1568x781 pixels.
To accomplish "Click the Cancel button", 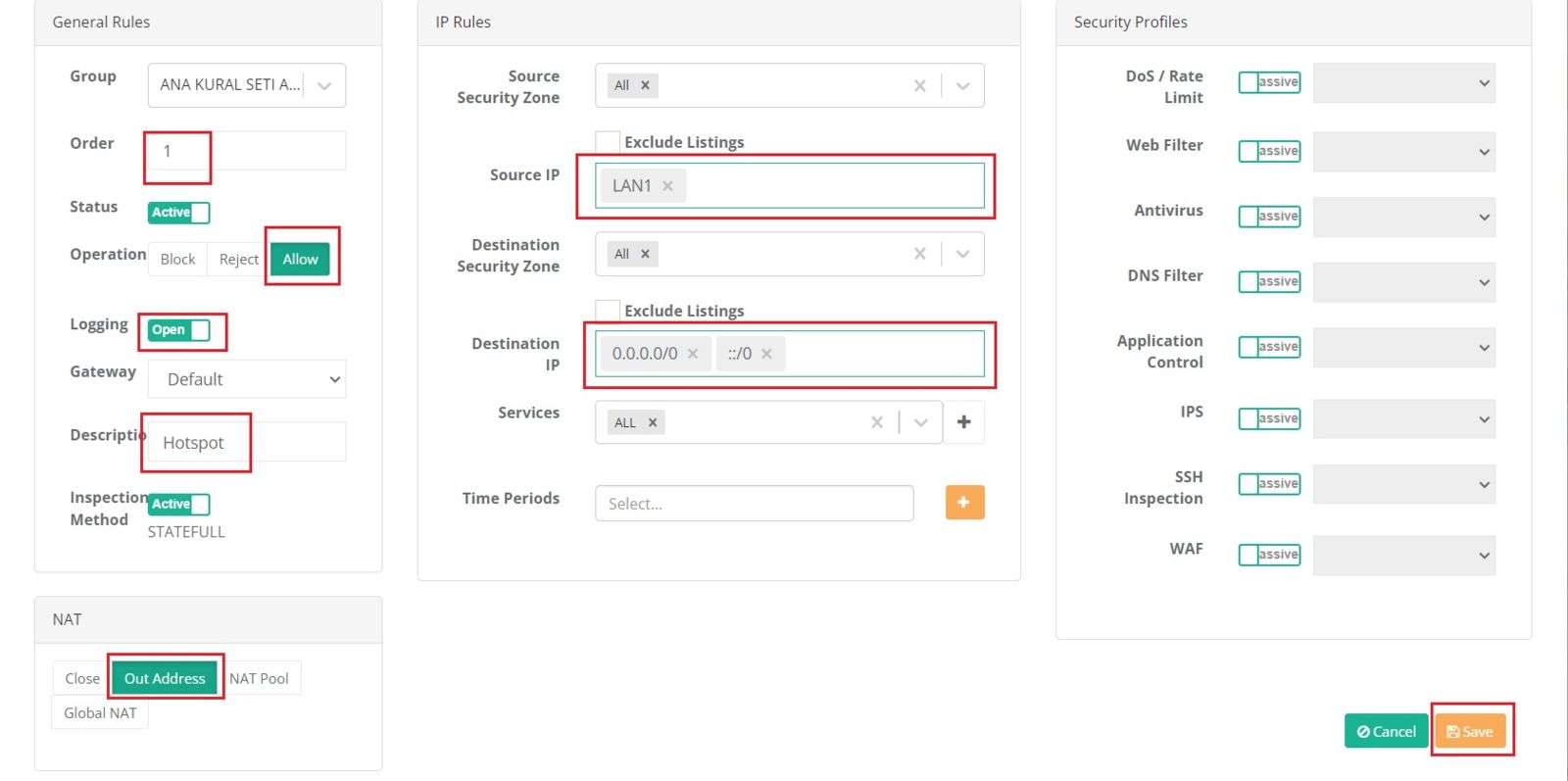I will pos(1386,732).
